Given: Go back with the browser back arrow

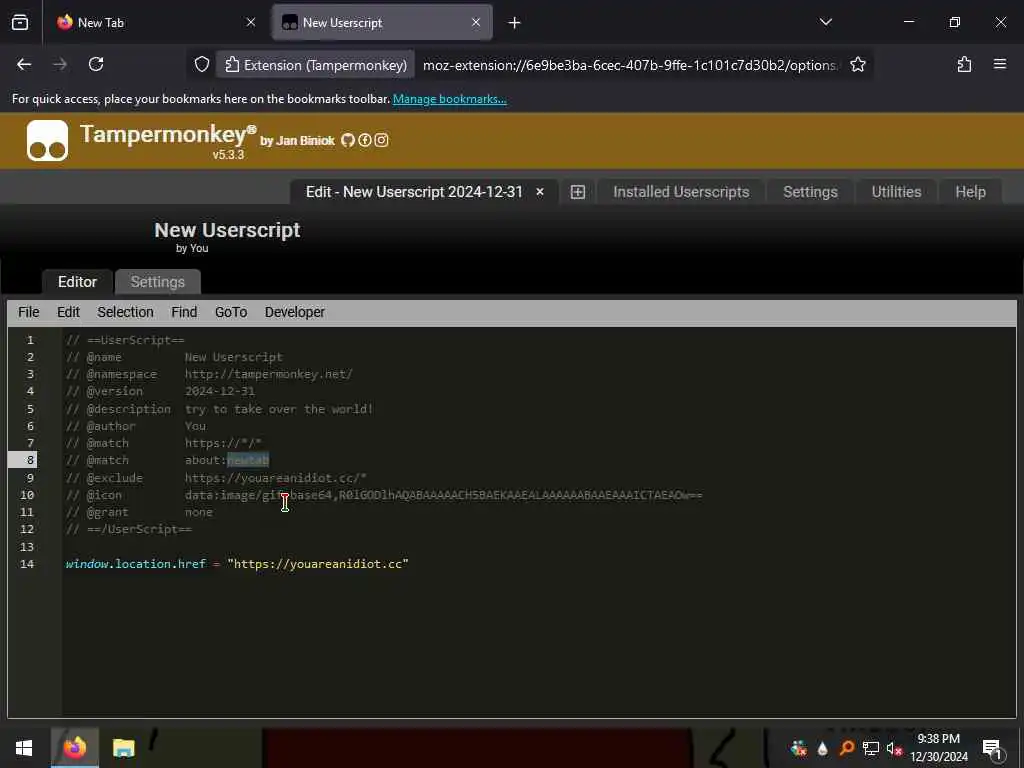Looking at the screenshot, I should click(24, 65).
